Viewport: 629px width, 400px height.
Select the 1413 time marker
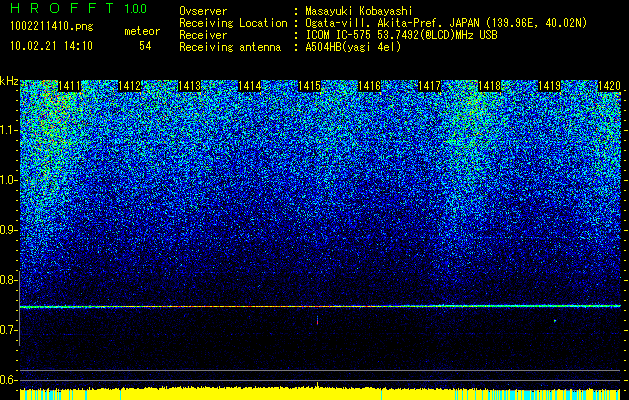[x=189, y=86]
